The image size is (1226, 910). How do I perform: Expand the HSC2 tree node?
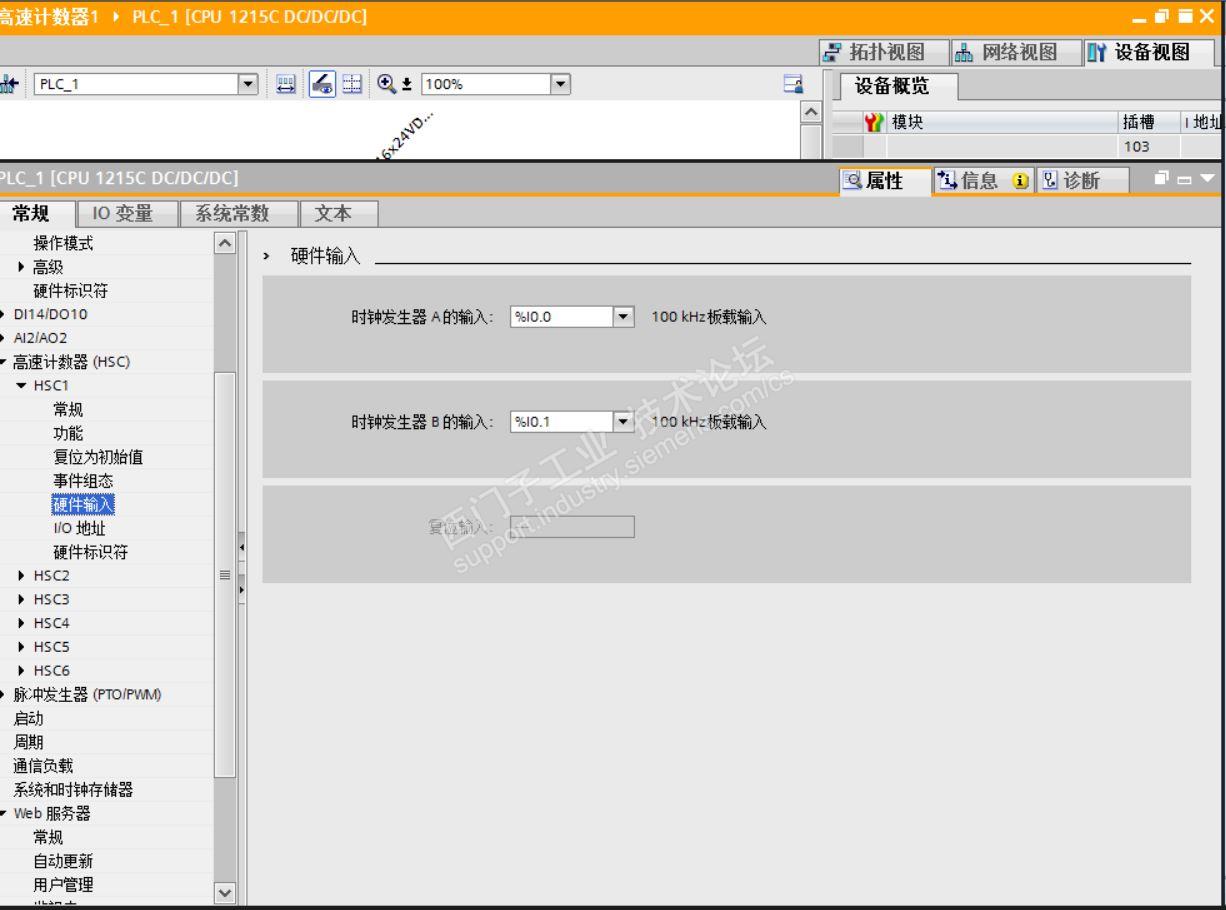point(22,576)
